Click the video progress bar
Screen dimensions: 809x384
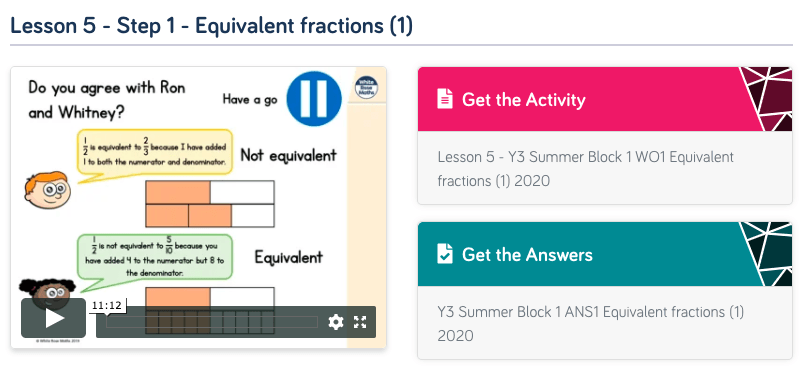212,322
